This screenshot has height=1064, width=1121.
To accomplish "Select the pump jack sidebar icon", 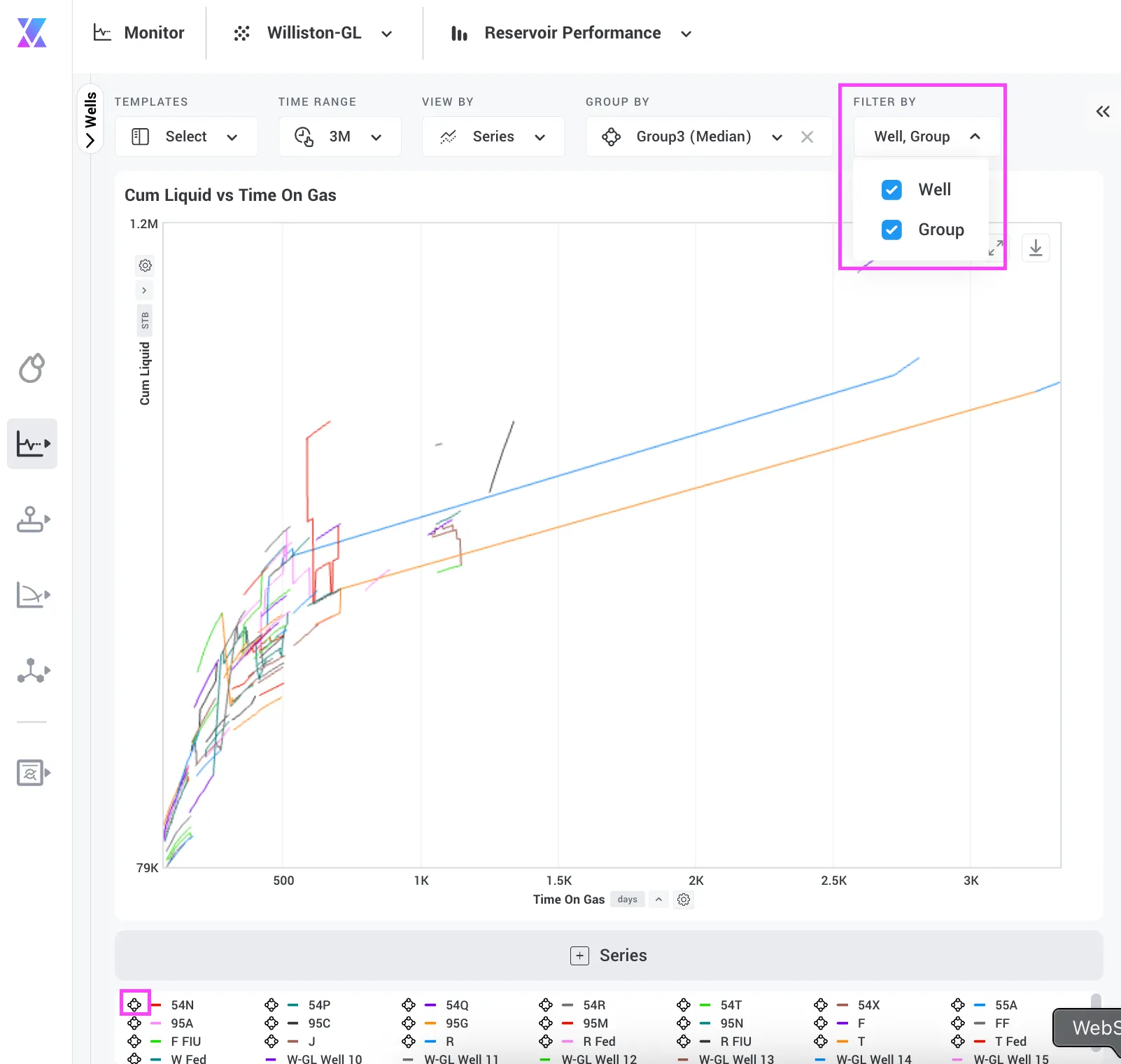I will pos(33,519).
